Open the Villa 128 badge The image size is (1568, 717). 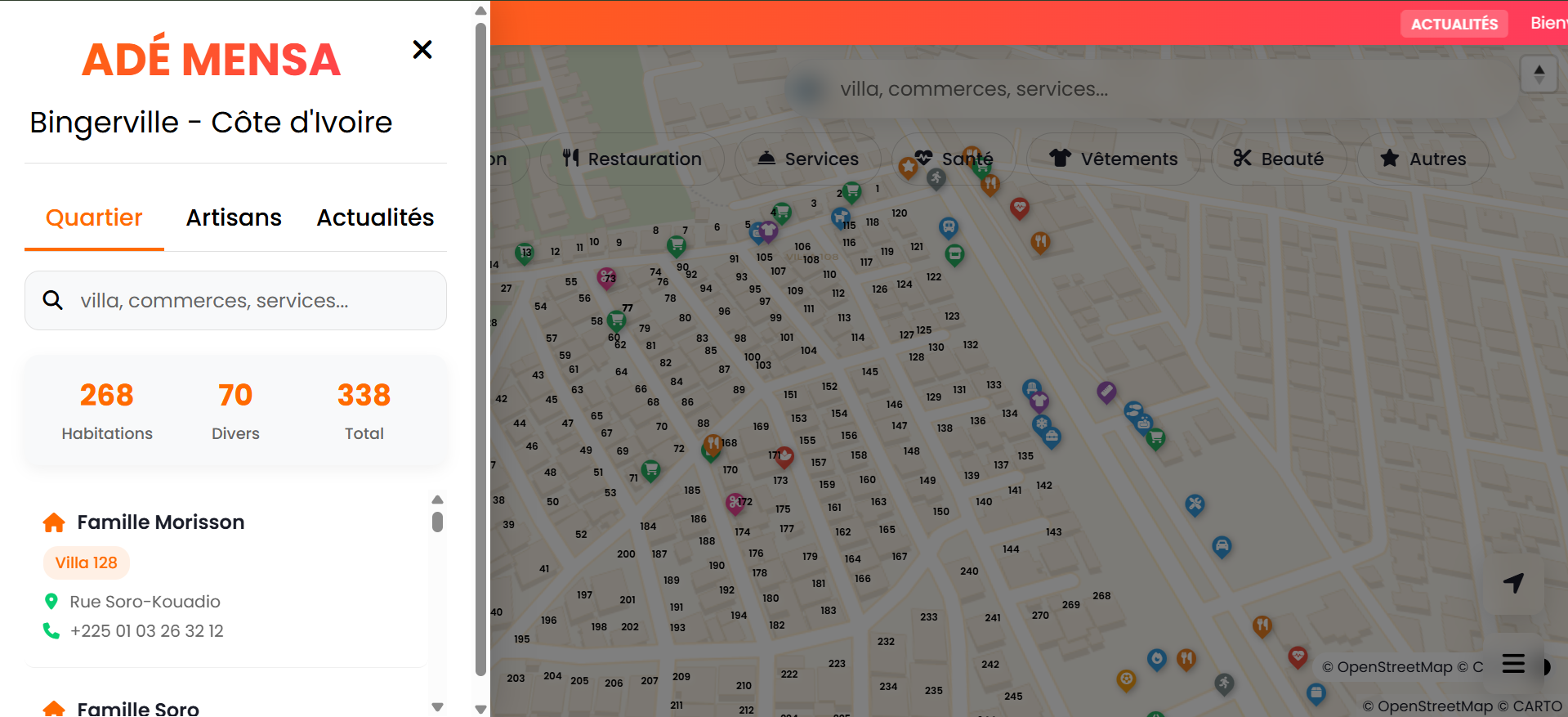pos(87,562)
